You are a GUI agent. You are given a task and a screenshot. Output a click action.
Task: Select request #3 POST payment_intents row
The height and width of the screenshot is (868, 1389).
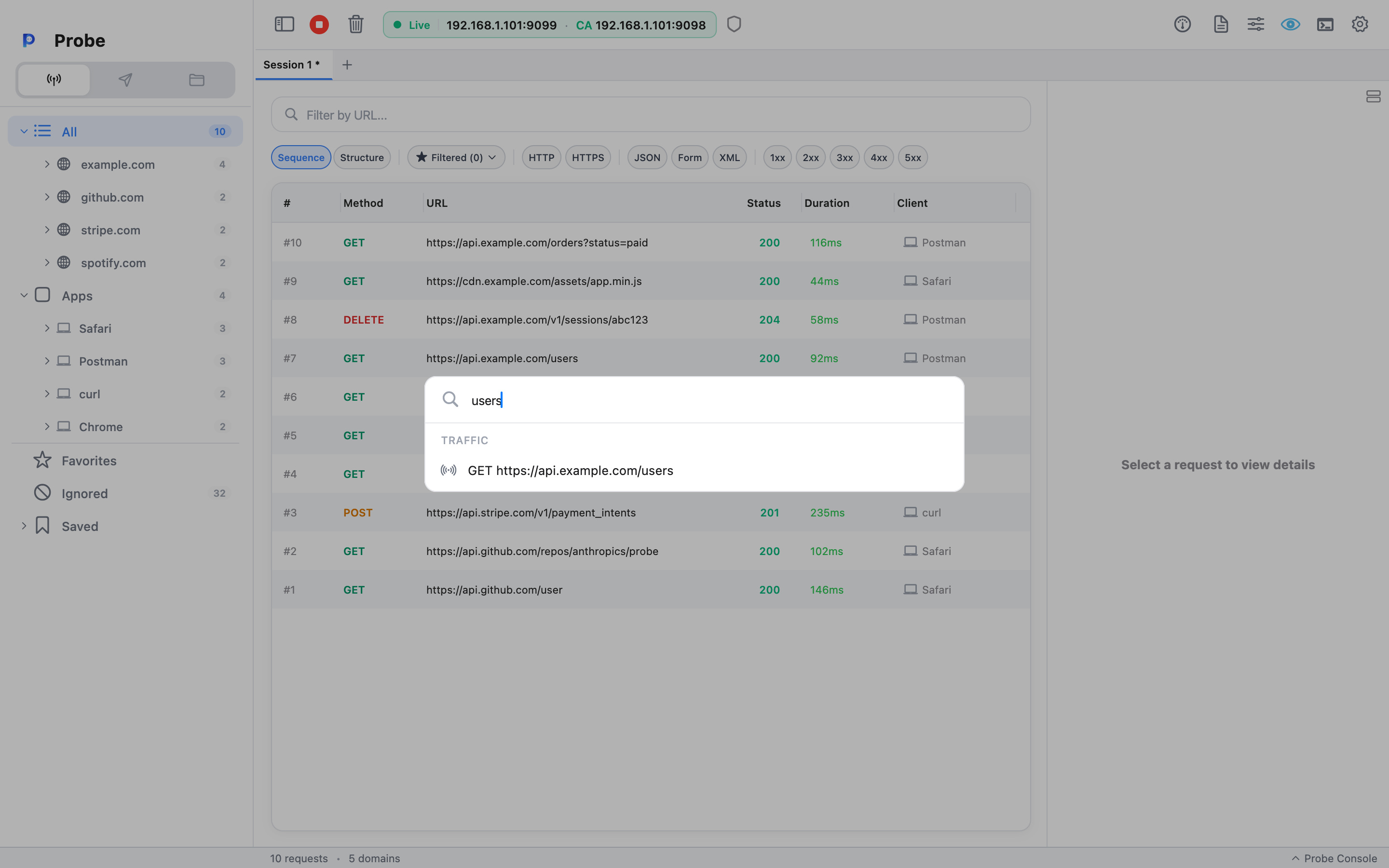pos(651,512)
